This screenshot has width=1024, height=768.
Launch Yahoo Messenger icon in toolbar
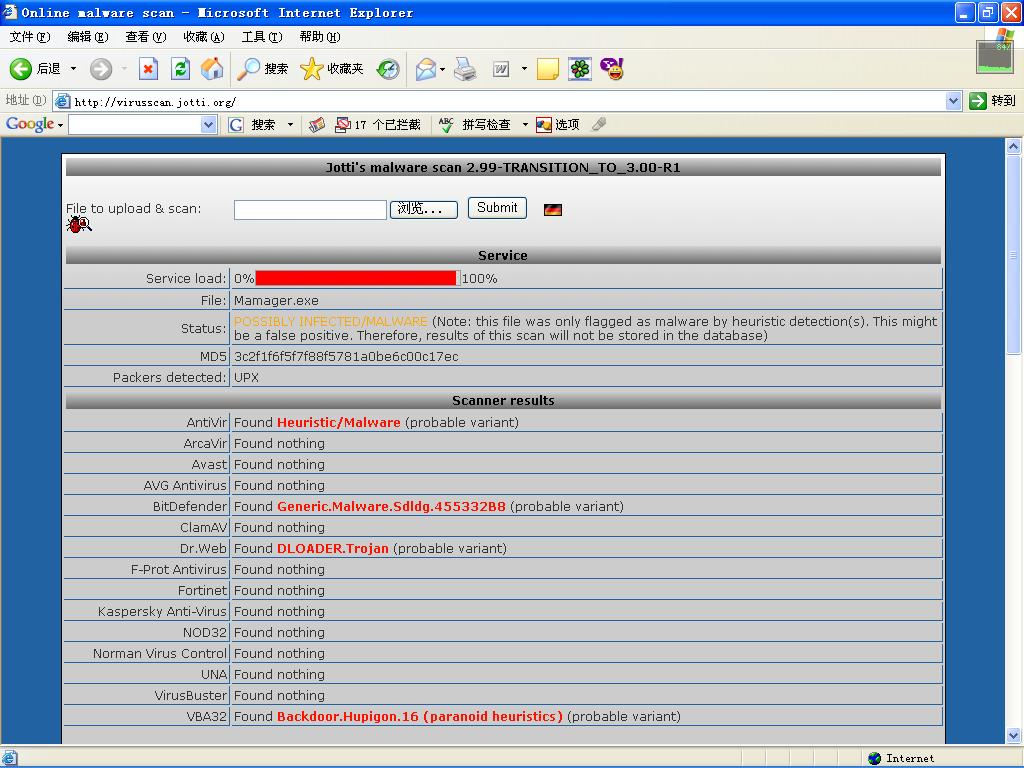[x=612, y=69]
